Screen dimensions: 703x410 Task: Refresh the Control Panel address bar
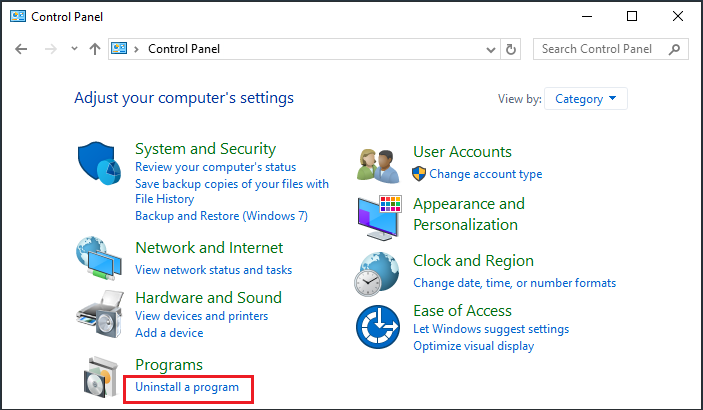510,49
